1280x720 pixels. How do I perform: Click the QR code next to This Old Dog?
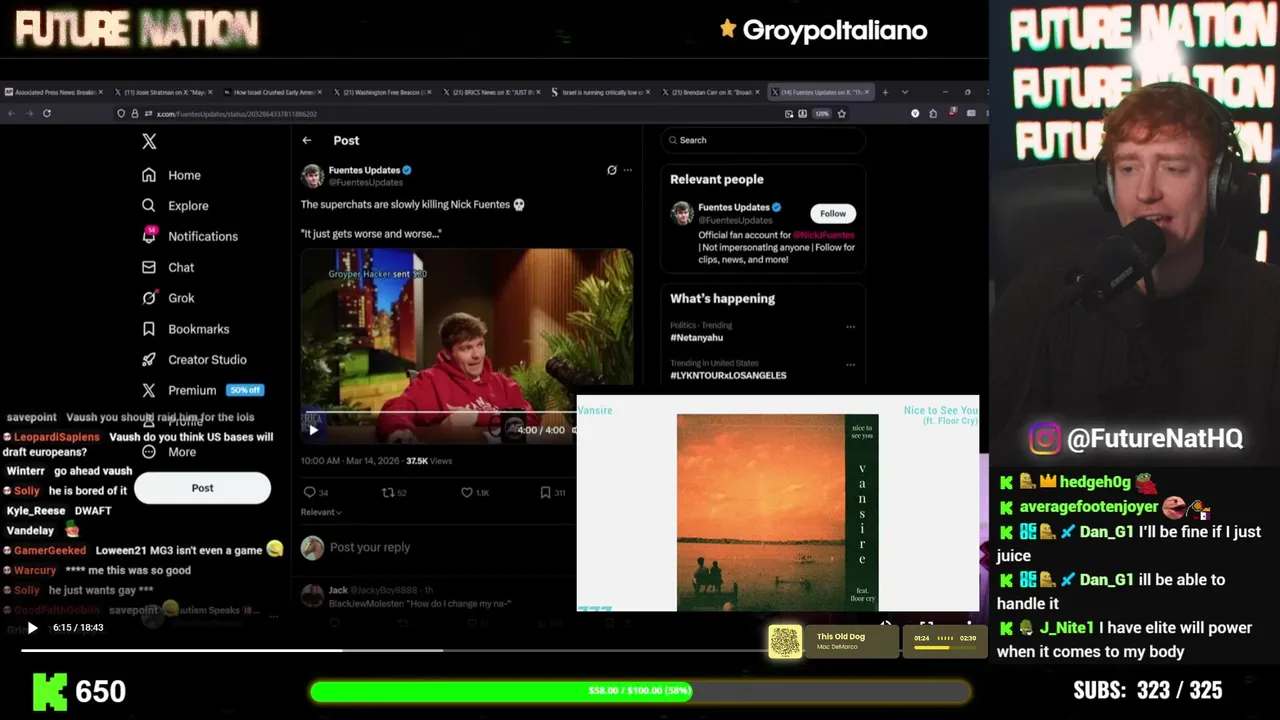[785, 642]
